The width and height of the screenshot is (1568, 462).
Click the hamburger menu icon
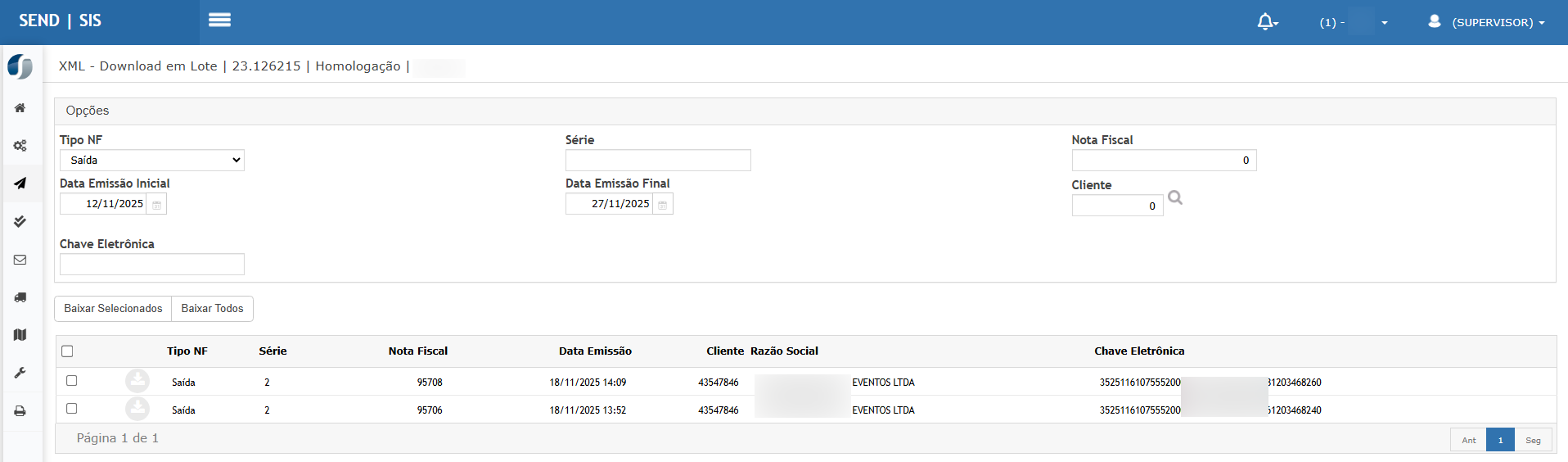click(x=219, y=20)
